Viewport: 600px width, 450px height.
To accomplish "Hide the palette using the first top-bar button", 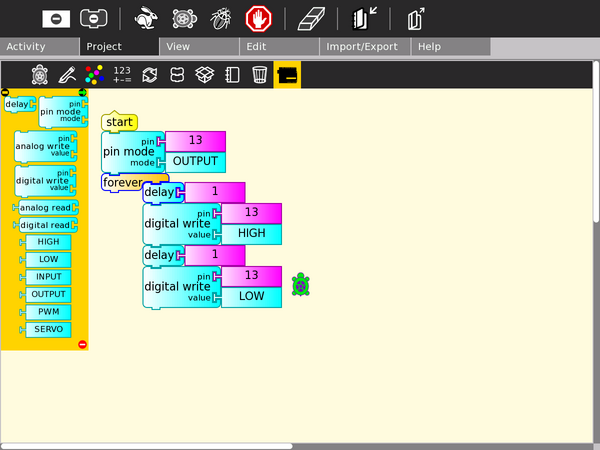I will click(56, 18).
